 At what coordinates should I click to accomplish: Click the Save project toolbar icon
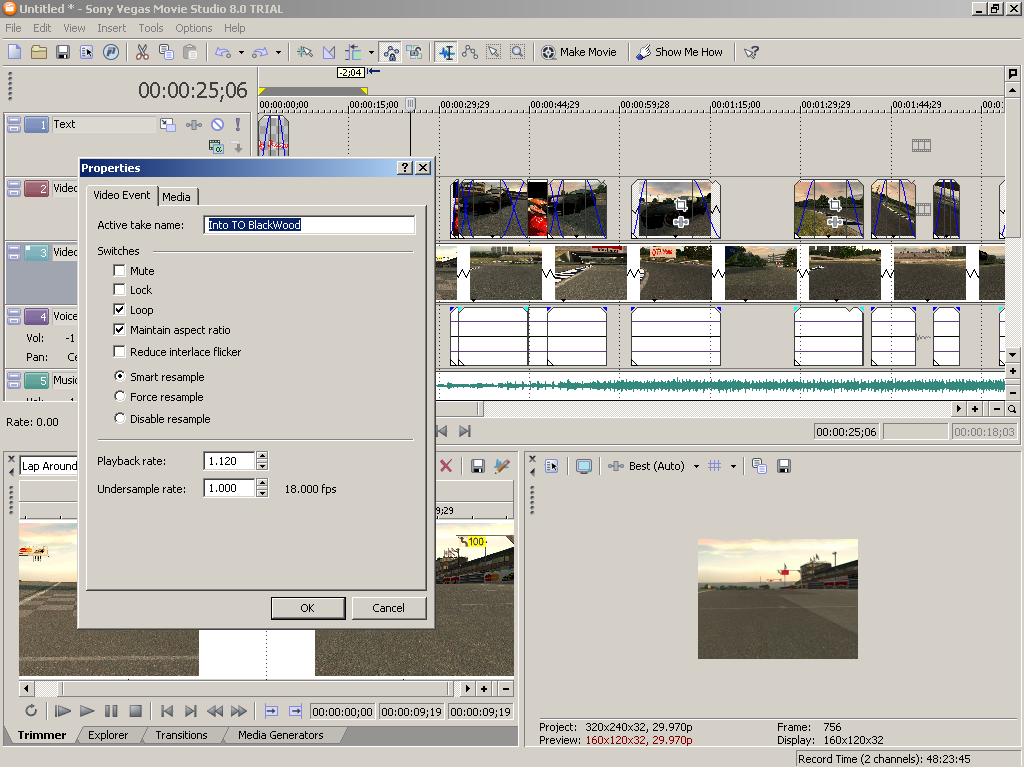pos(63,52)
